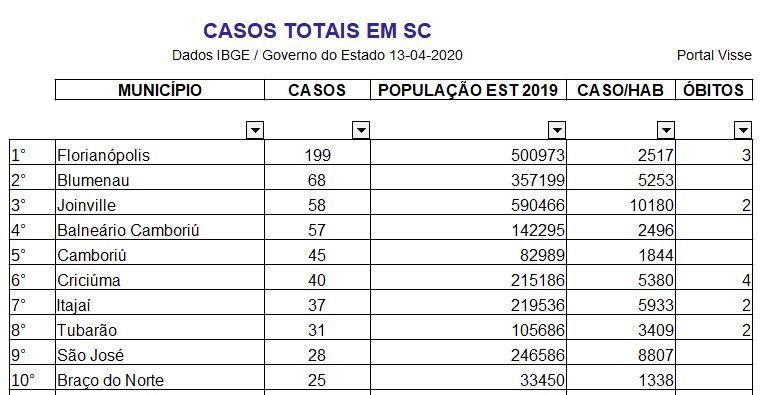762x395 pixels.
Task: Open the Município column filter dropdown
Action: point(255,130)
